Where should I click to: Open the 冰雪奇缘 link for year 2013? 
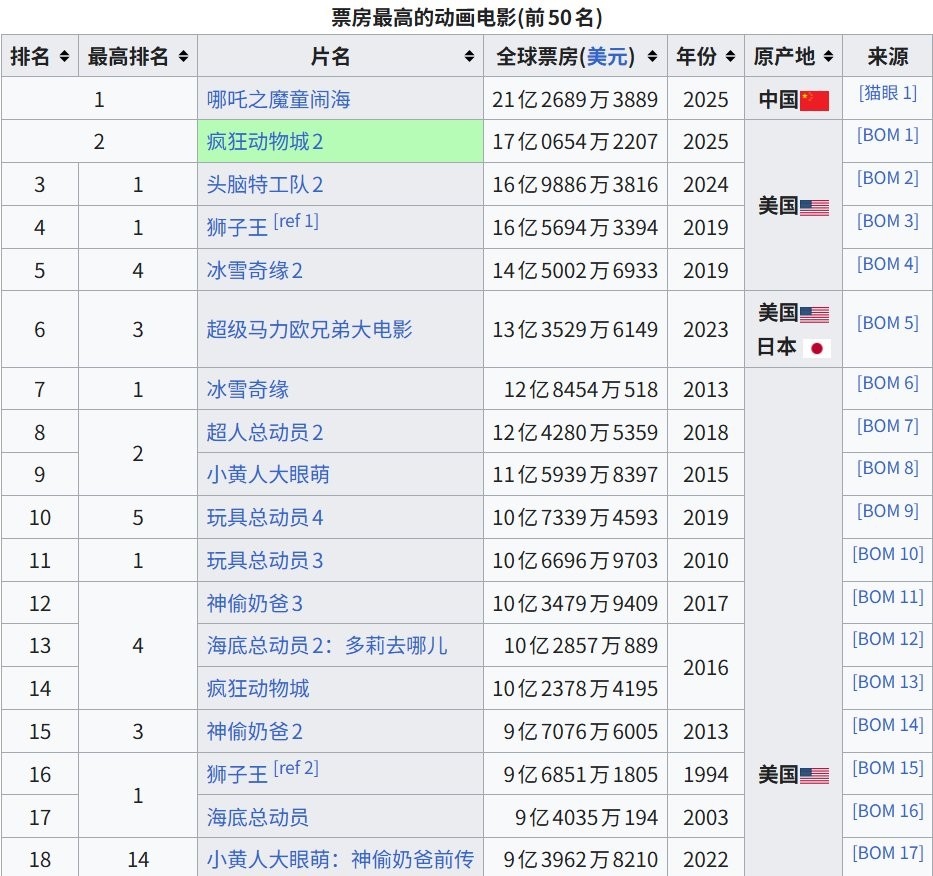[246, 389]
